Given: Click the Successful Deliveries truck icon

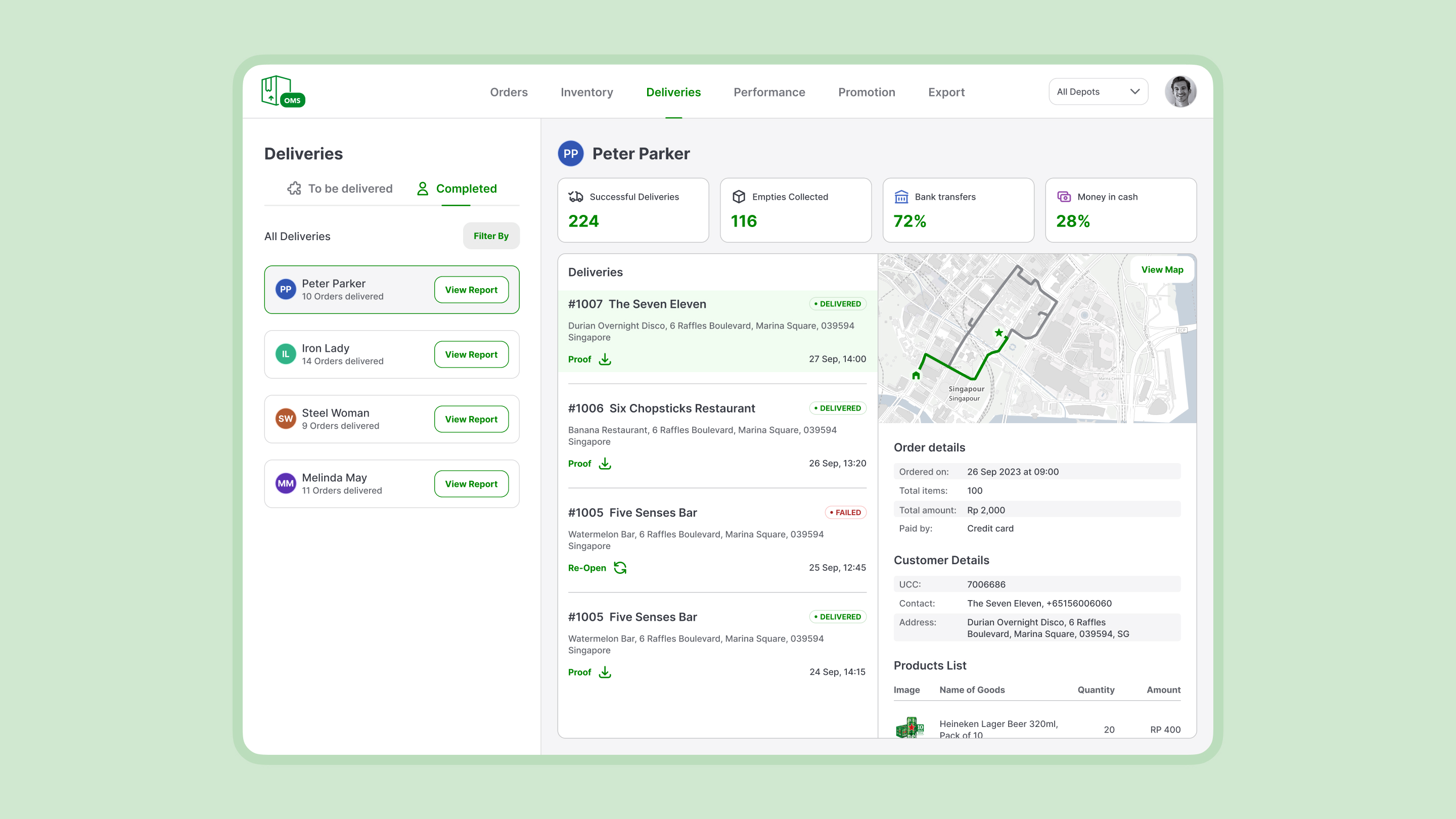Looking at the screenshot, I should 575,197.
